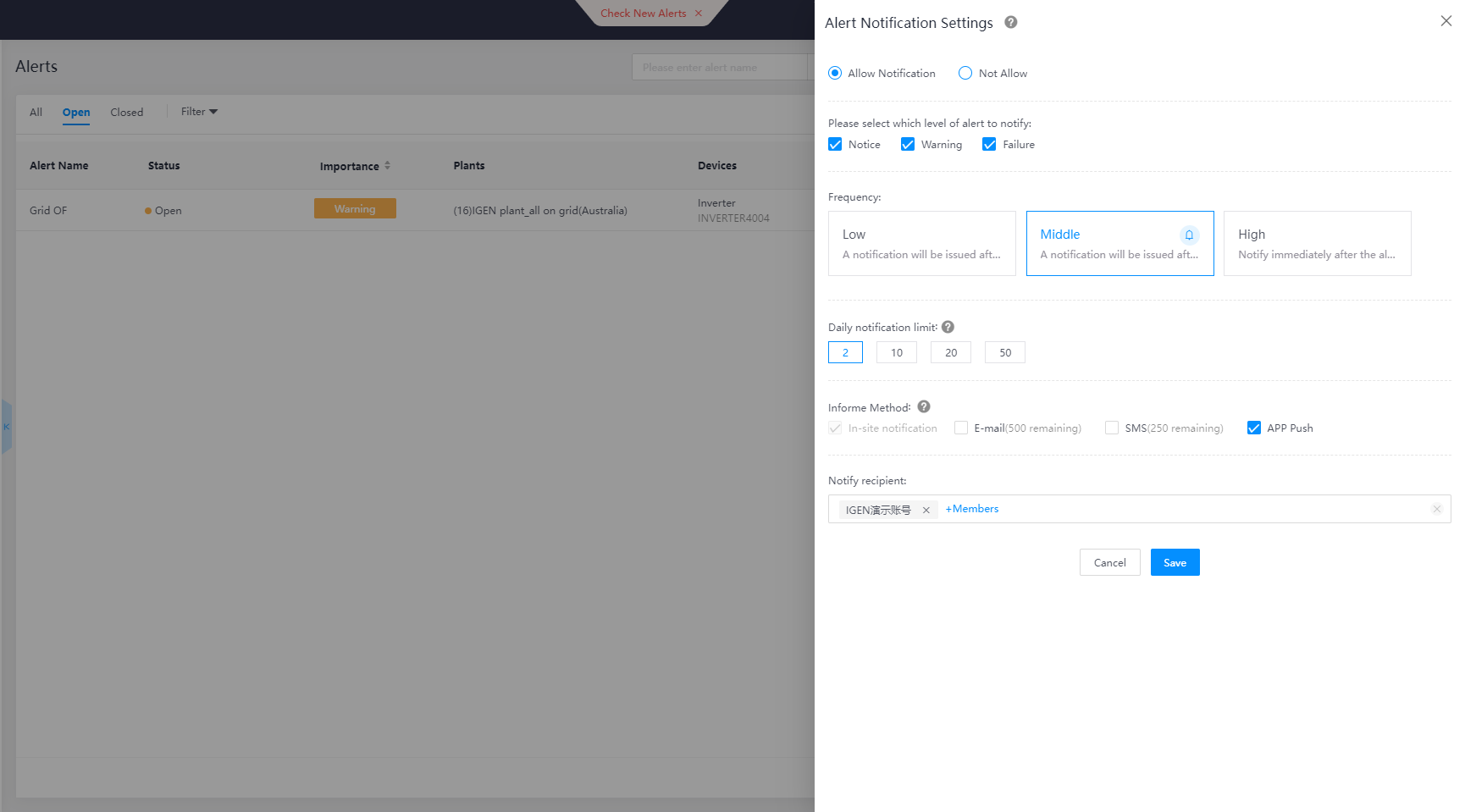The image size is (1465, 812).
Task: Switch to the Closed alerts tab
Action: click(127, 113)
